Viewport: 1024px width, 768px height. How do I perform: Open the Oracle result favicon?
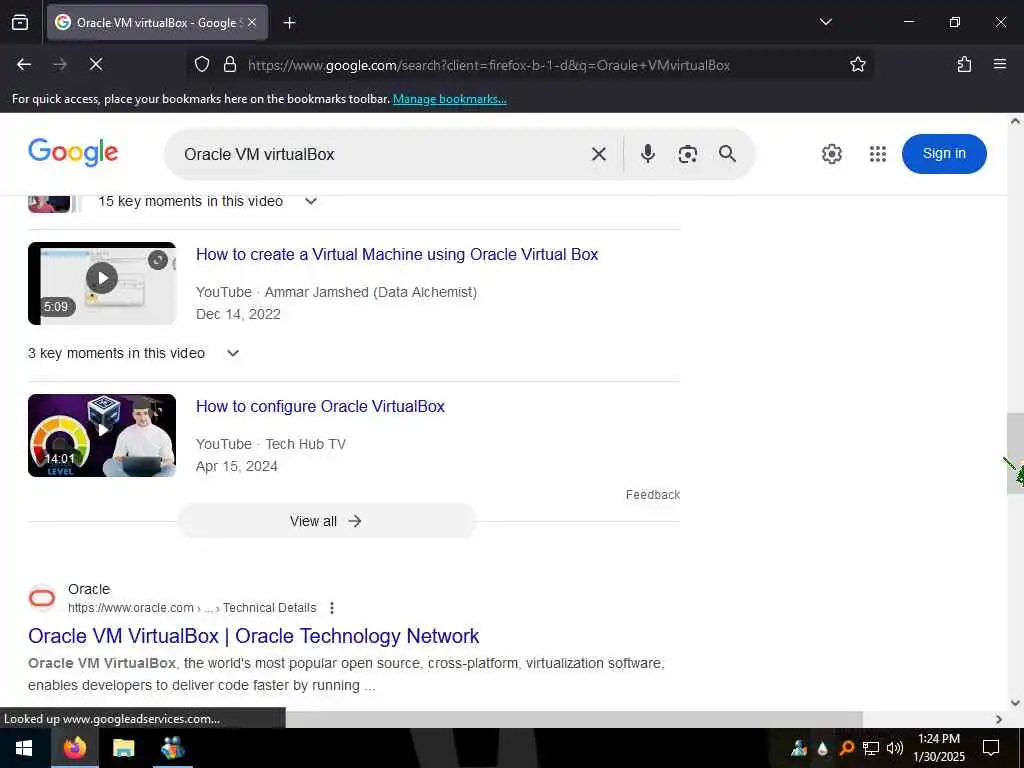pyautogui.click(x=42, y=598)
